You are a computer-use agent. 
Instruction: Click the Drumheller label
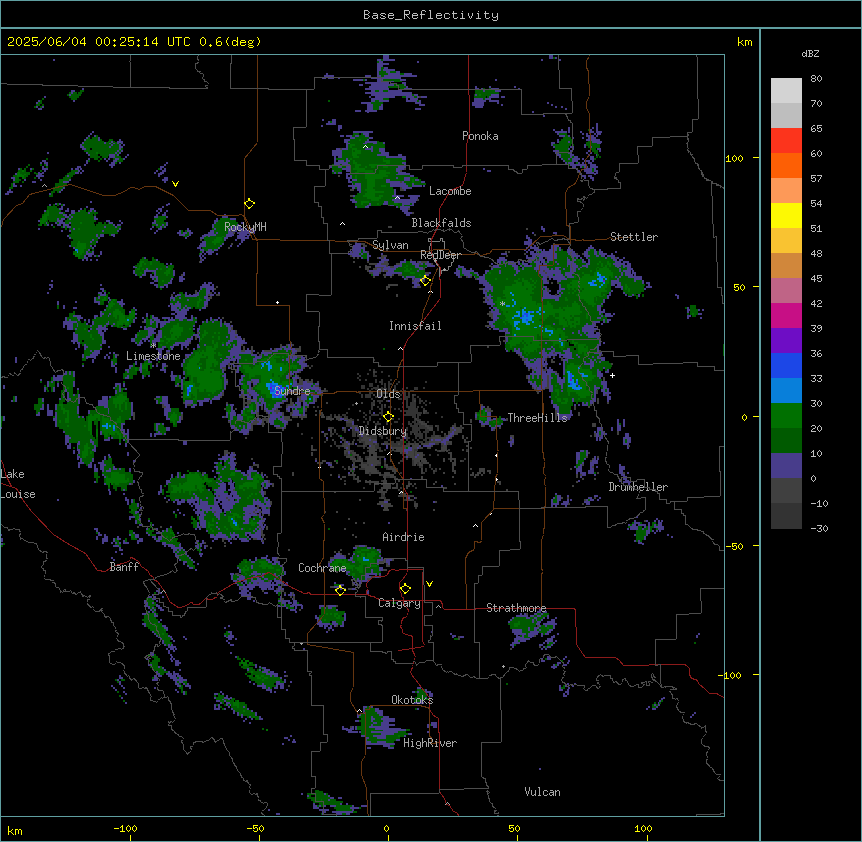[x=638, y=487]
